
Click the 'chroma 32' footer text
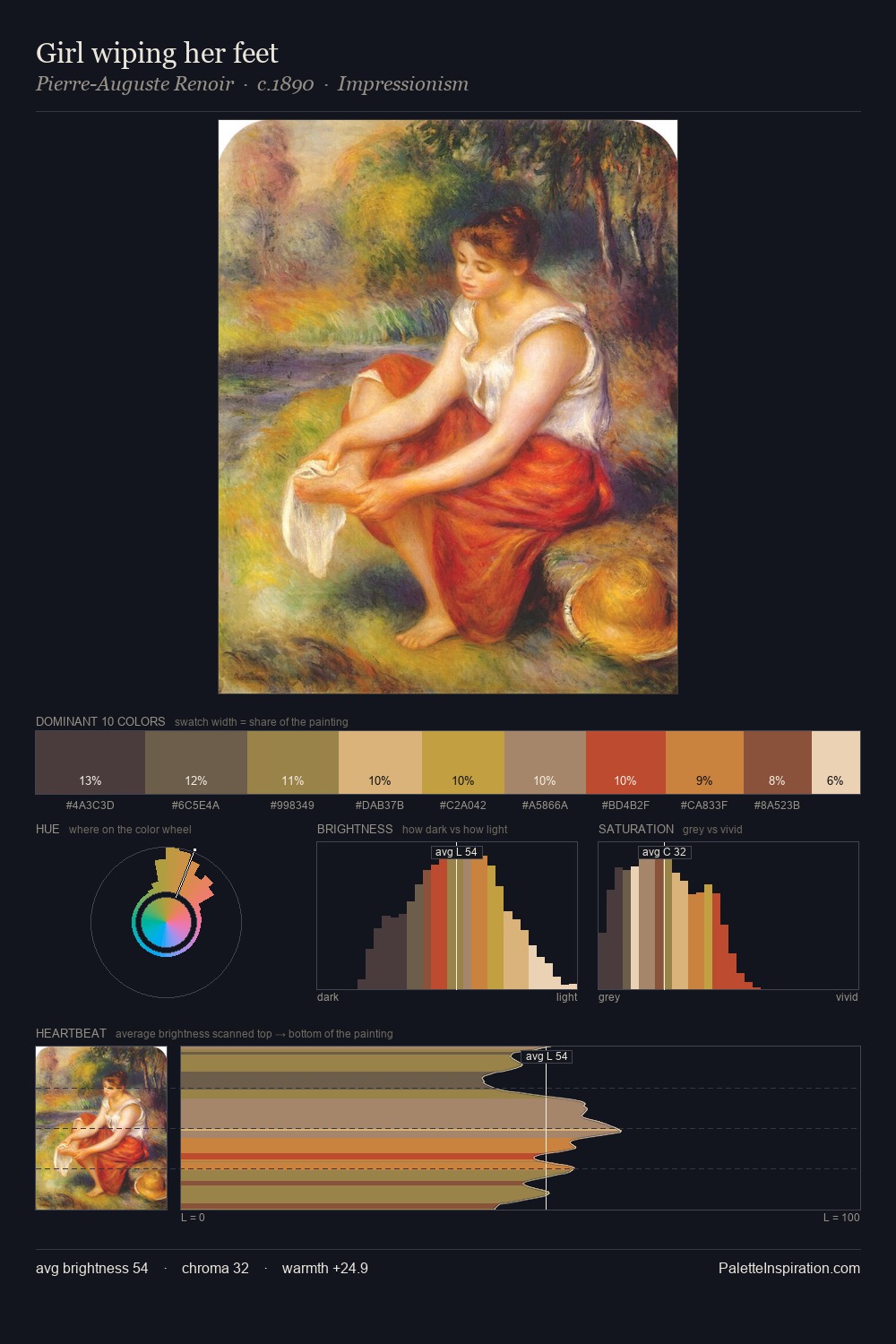[x=215, y=1268]
